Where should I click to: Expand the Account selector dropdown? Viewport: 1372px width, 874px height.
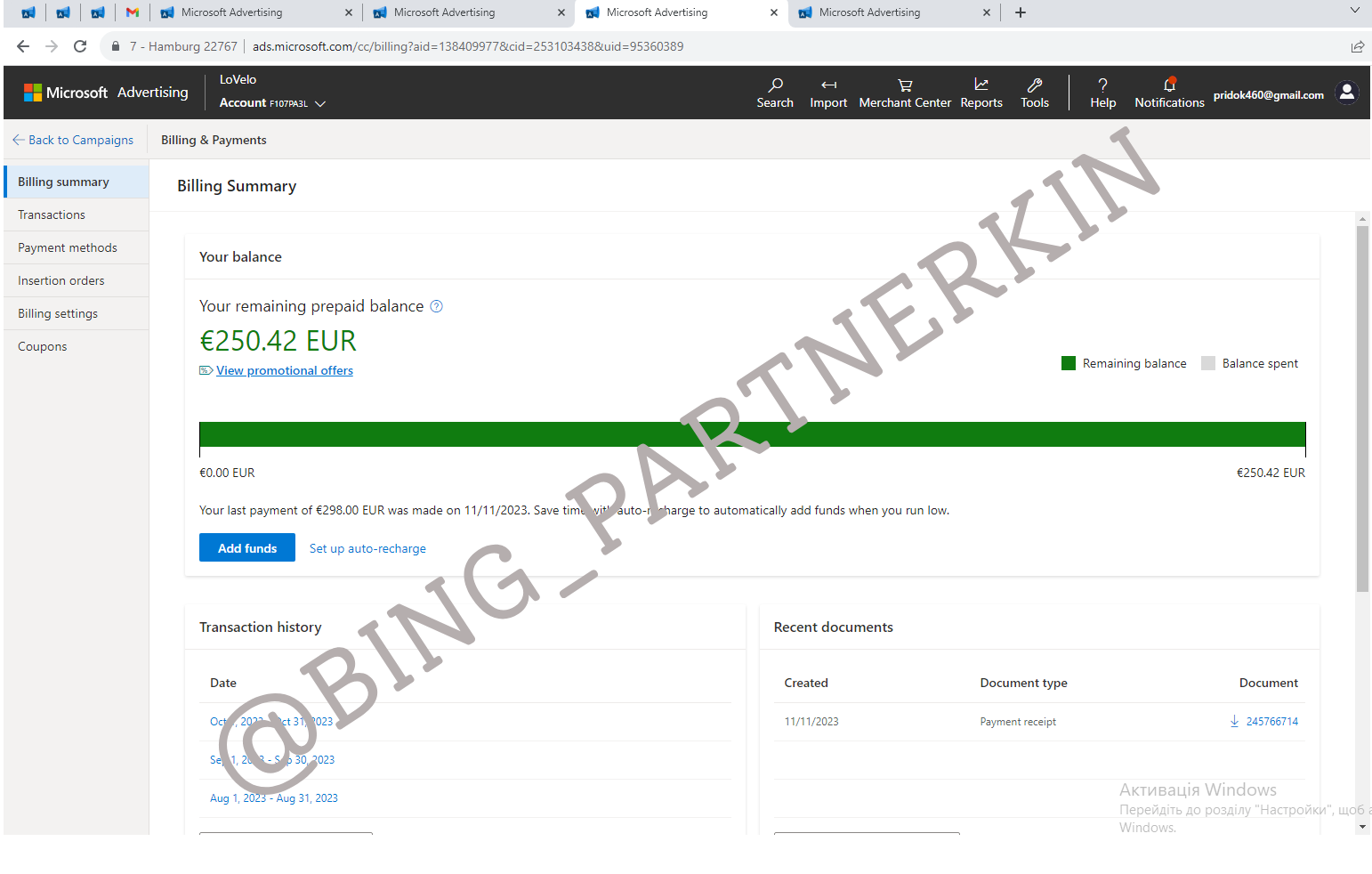(320, 103)
